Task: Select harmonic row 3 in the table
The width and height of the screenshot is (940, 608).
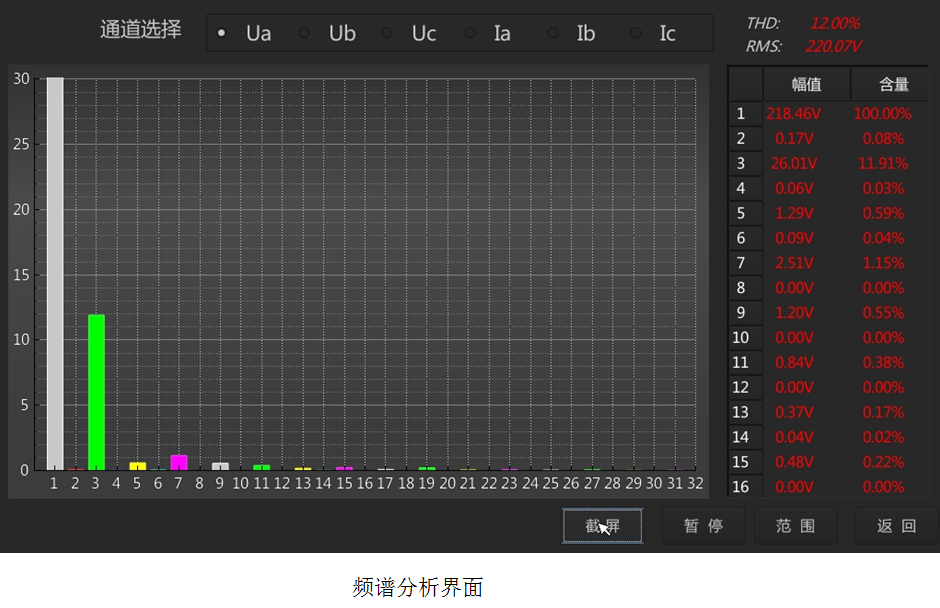Action: (741, 163)
